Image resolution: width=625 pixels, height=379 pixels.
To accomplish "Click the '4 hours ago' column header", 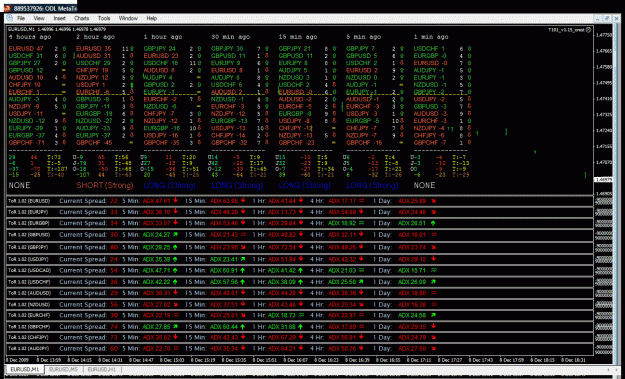I will [x=30, y=37].
